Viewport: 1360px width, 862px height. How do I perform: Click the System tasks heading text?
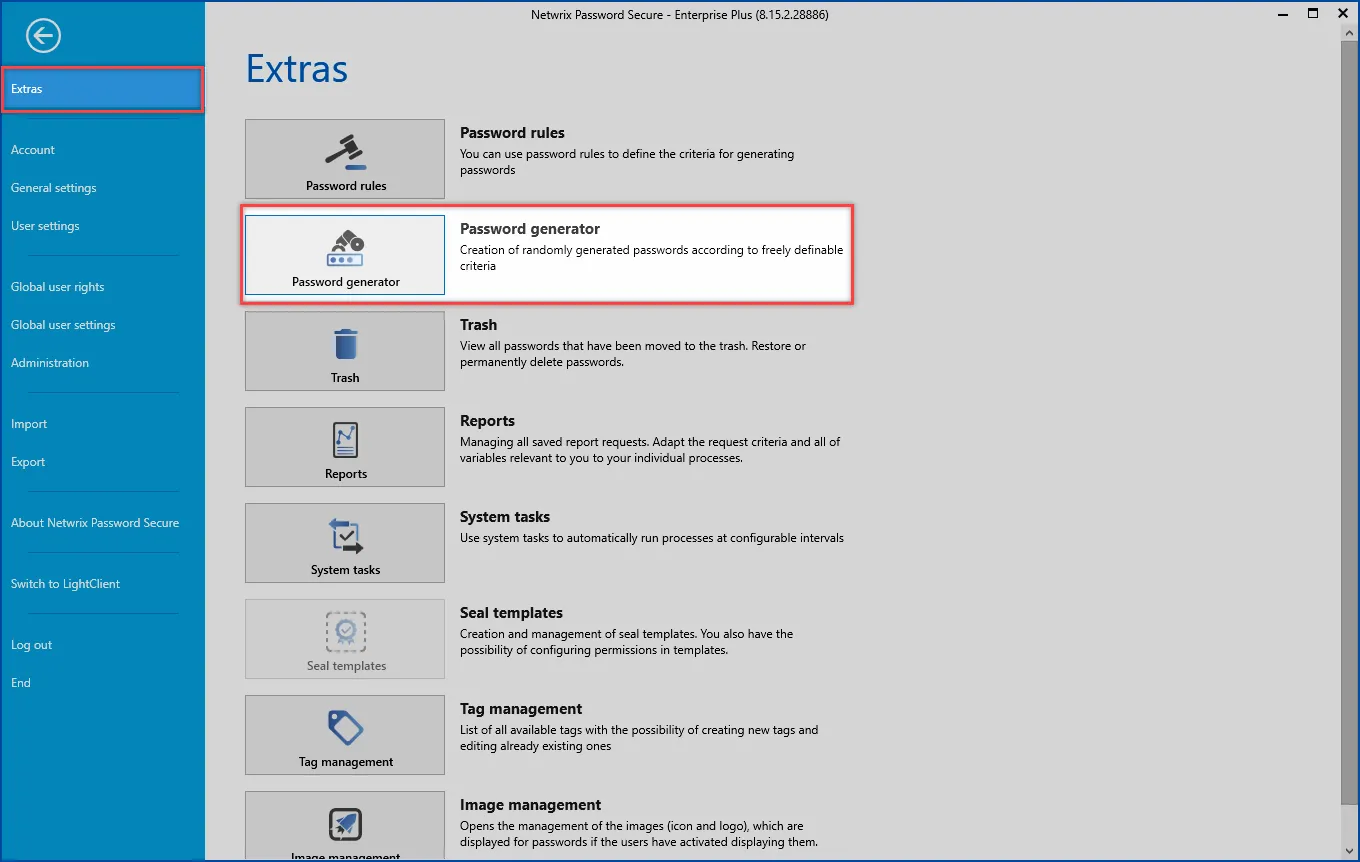(x=505, y=517)
